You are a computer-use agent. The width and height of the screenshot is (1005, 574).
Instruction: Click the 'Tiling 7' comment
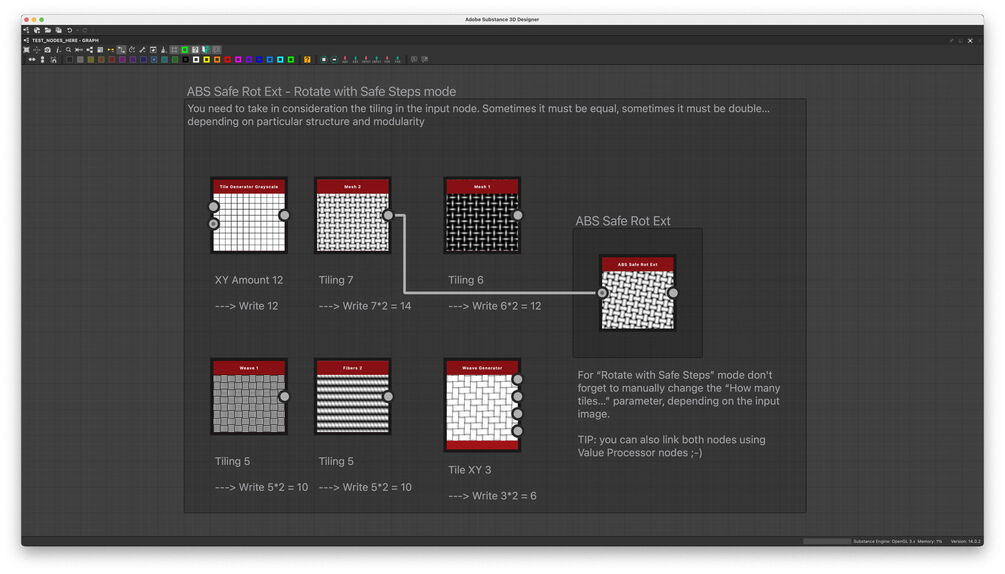[336, 280]
